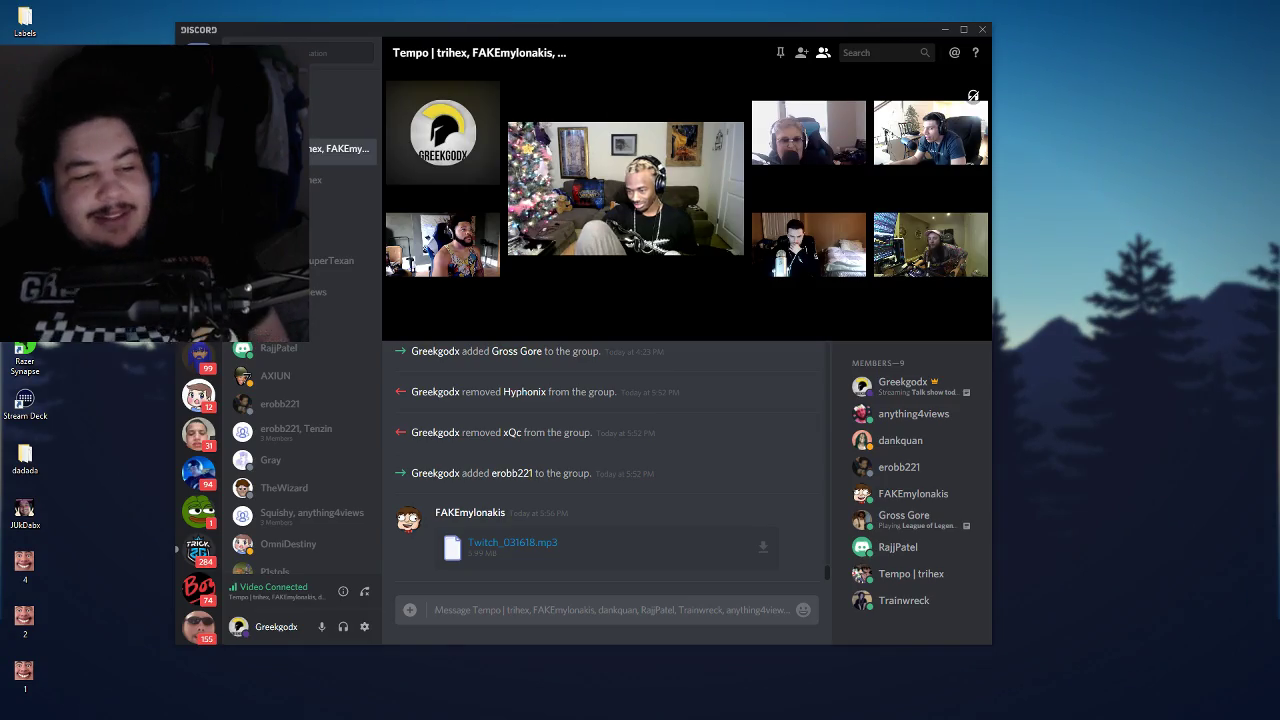Open server icon with 74 badge
This screenshot has width=1280, height=720.
(198, 589)
